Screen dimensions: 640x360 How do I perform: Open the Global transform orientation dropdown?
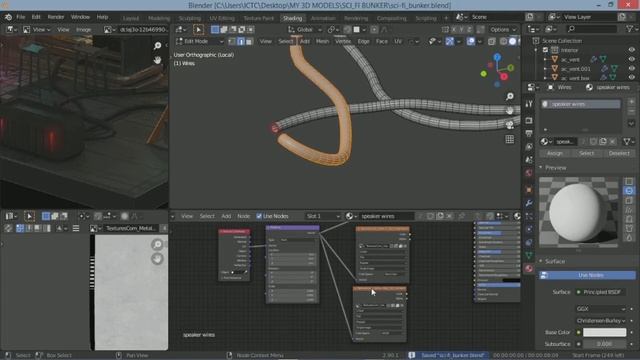pyautogui.click(x=305, y=29)
